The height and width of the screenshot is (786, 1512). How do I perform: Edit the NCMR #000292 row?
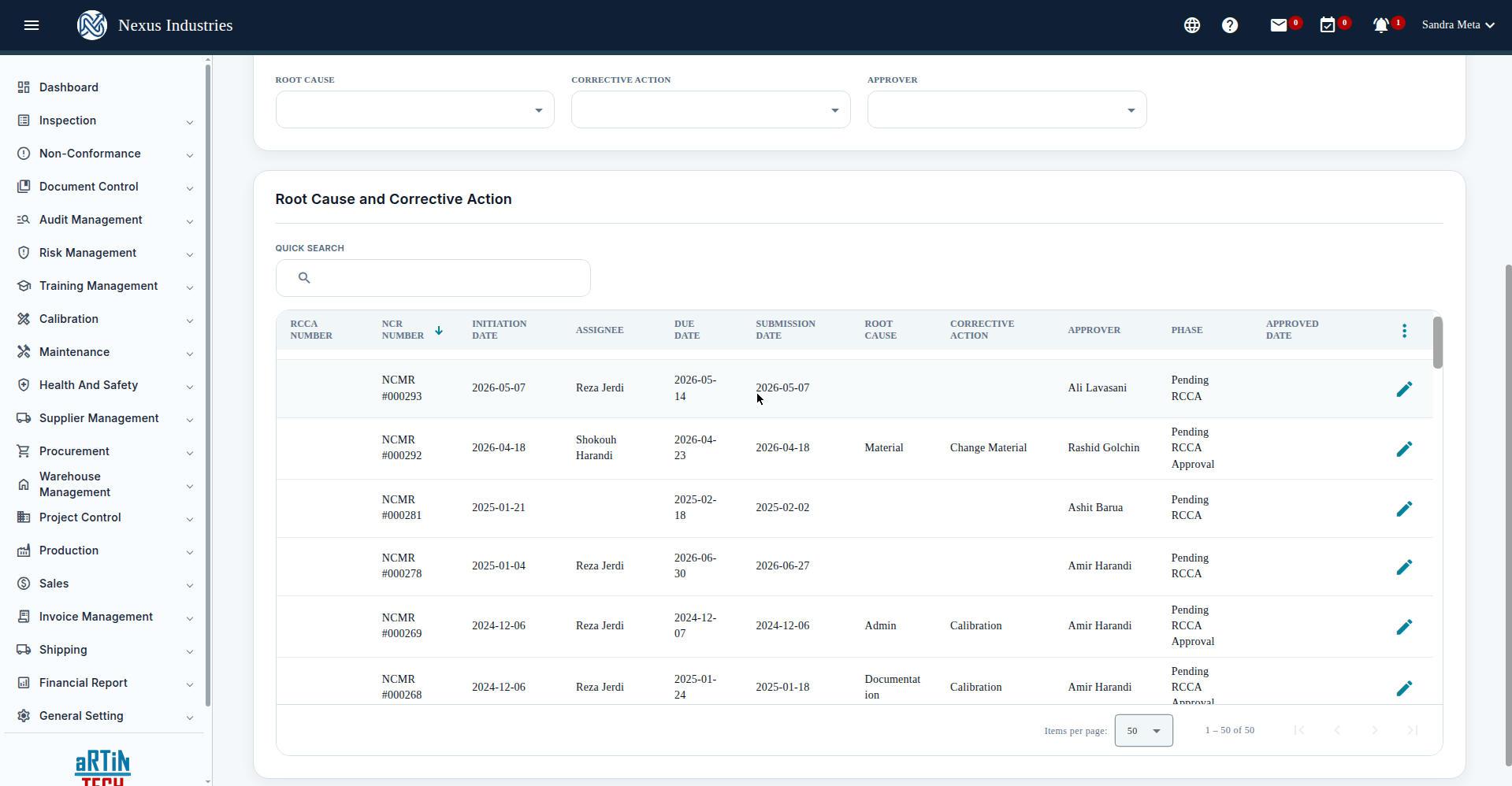pos(1404,449)
